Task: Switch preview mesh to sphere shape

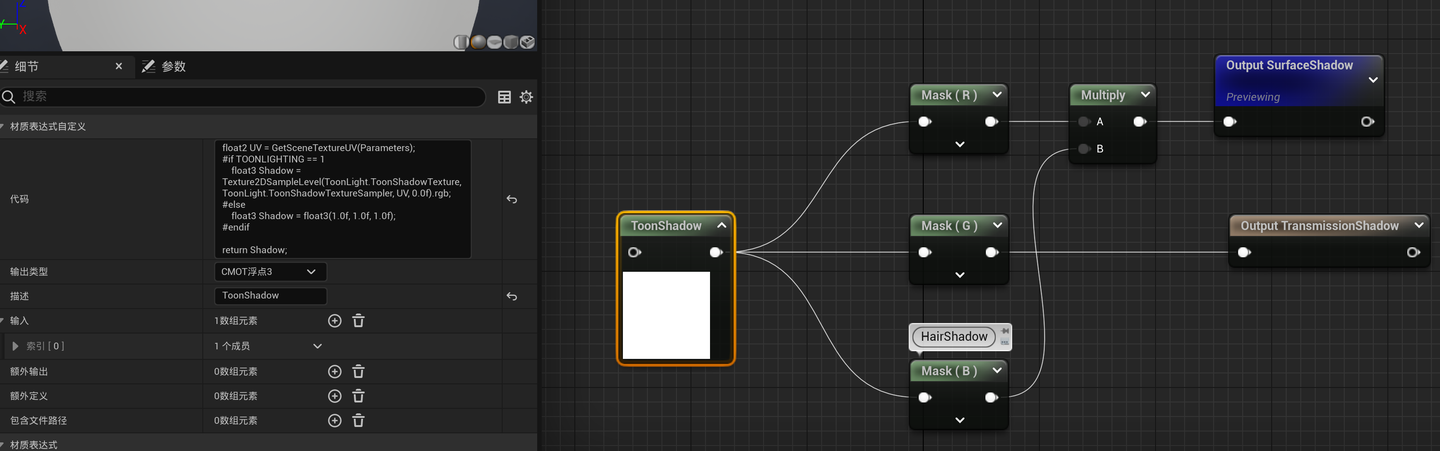Action: click(478, 42)
